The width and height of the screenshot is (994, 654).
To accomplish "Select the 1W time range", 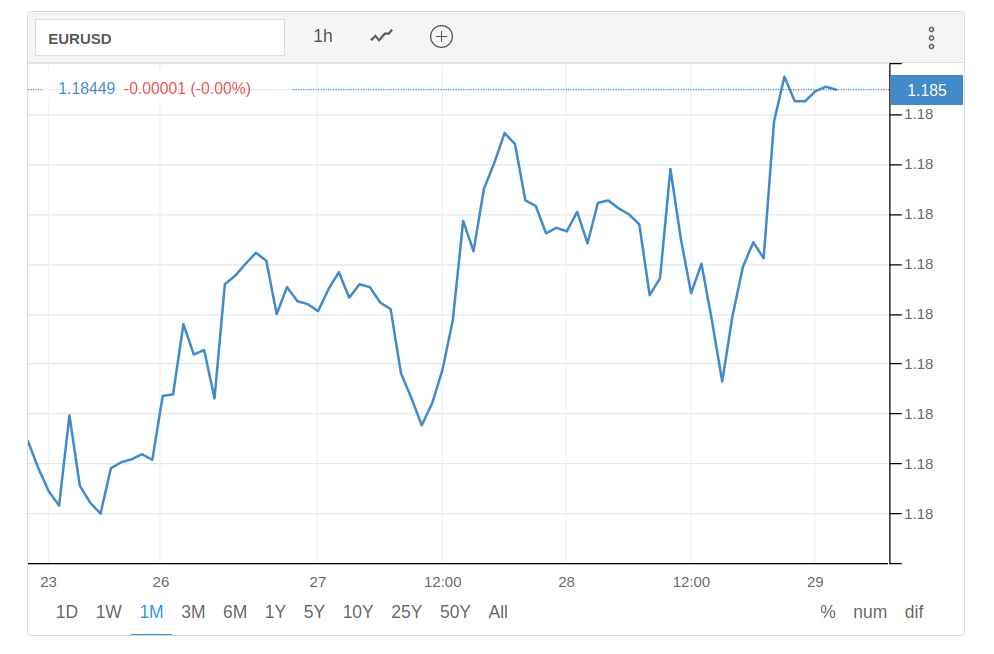I will (x=109, y=612).
